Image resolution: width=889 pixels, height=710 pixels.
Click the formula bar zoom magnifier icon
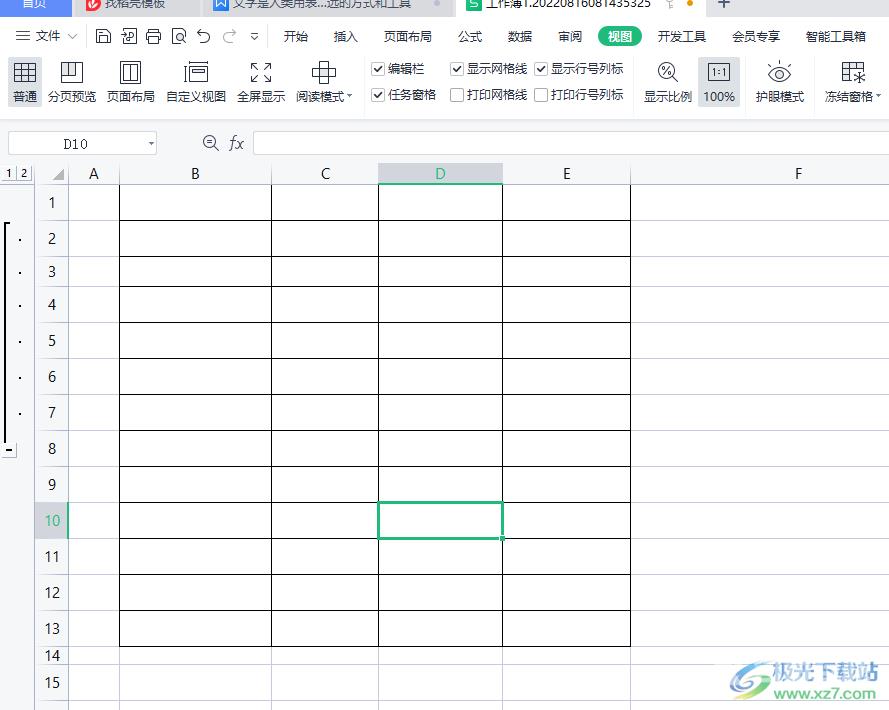coord(210,143)
